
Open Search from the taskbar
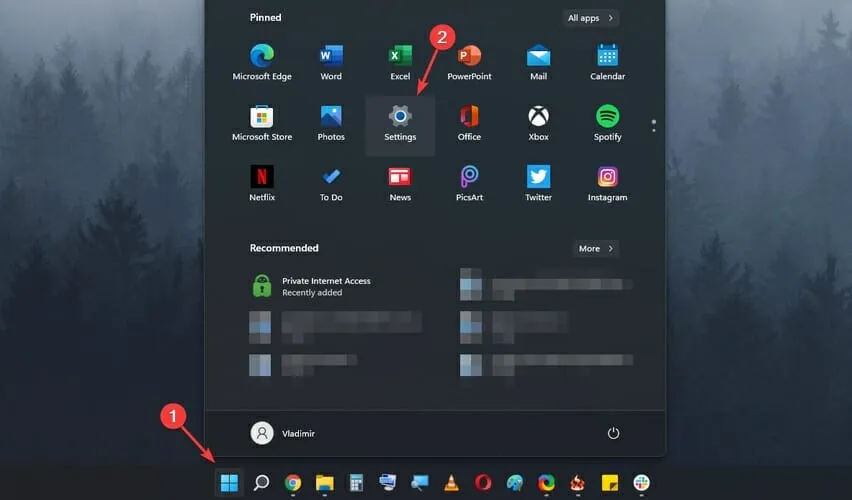(x=261, y=483)
